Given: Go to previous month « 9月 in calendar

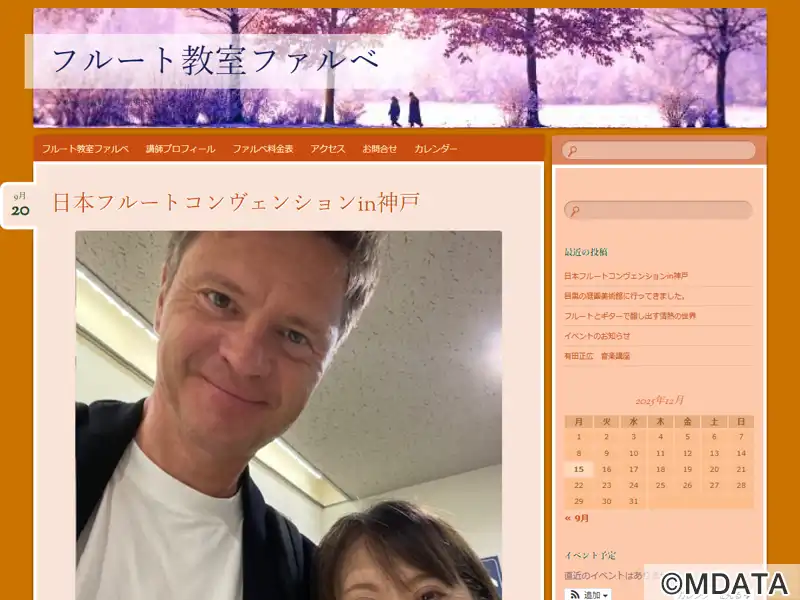Looking at the screenshot, I should [x=577, y=518].
